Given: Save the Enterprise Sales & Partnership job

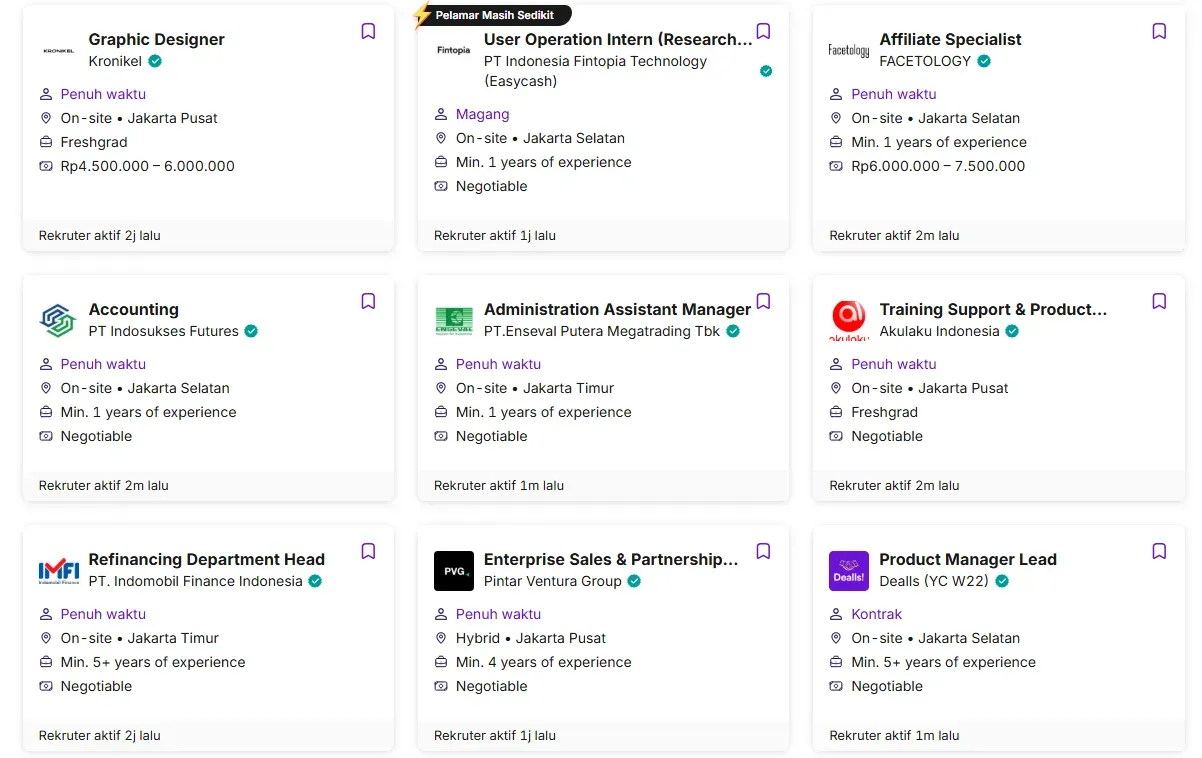Looking at the screenshot, I should click(x=763, y=552).
